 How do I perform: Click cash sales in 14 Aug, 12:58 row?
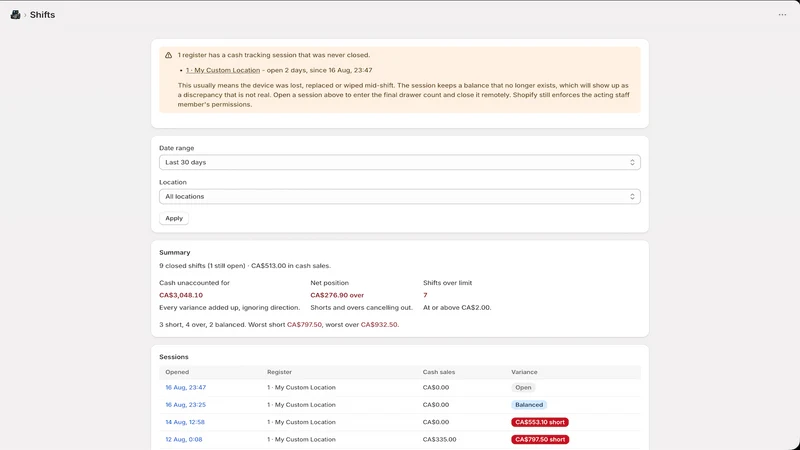(x=436, y=422)
